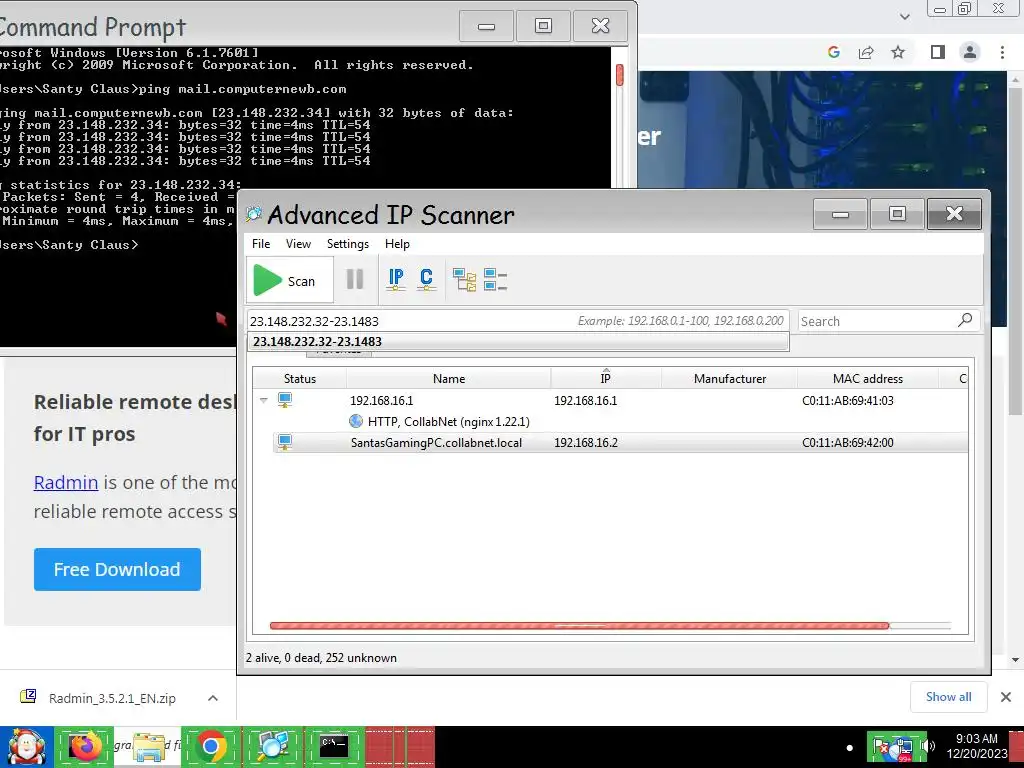The height and width of the screenshot is (768, 1024).
Task: Open the Santa Start button
Action: [27, 746]
